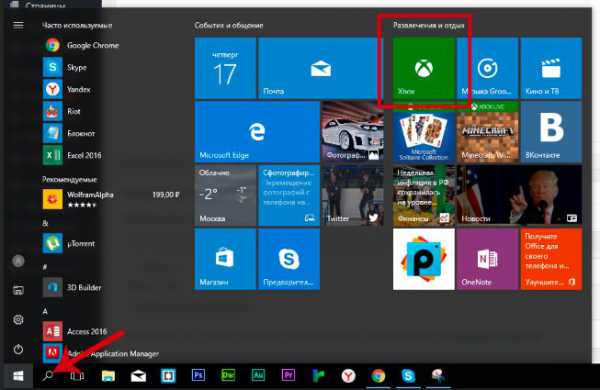Open the Сфотографир... tile

pyautogui.click(x=289, y=196)
